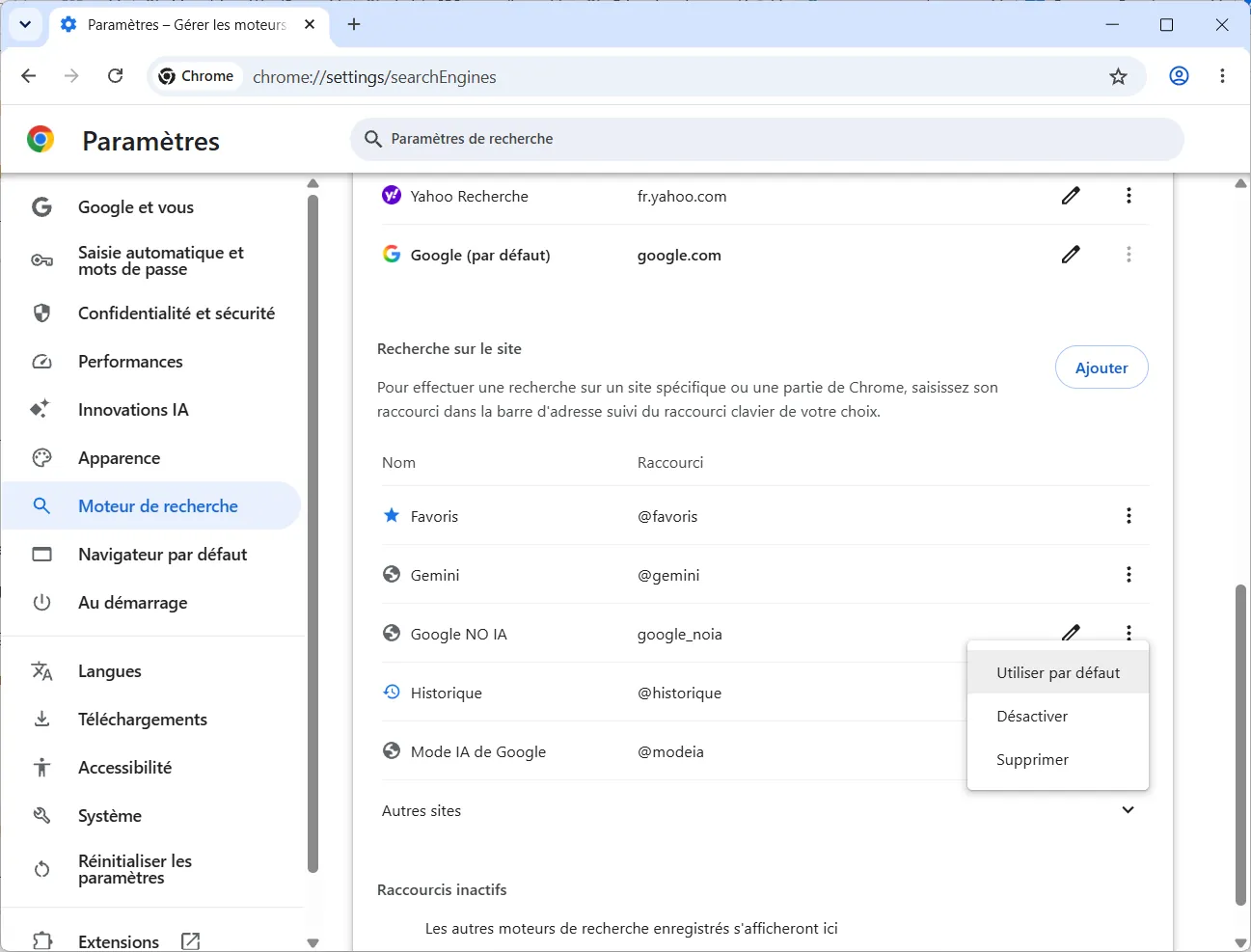Click the accessibility person icon
Viewport: 1251px width, 952px height.
[x=41, y=768]
